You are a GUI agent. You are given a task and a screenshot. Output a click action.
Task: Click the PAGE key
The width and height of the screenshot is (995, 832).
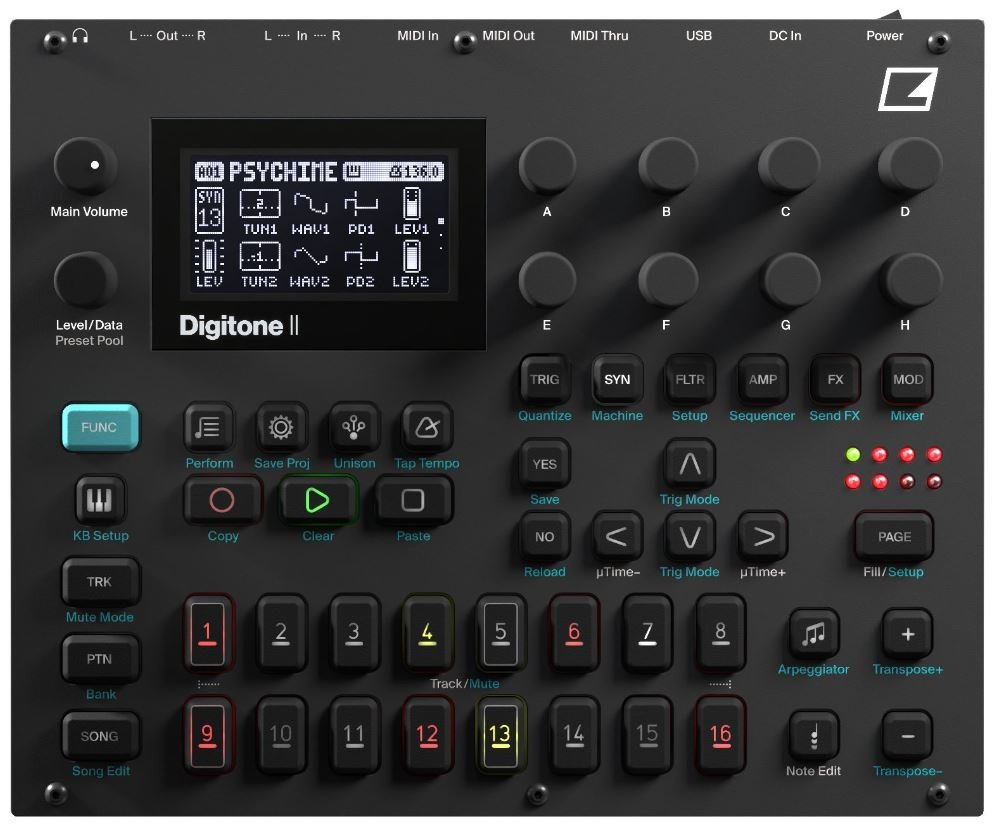pyautogui.click(x=894, y=537)
